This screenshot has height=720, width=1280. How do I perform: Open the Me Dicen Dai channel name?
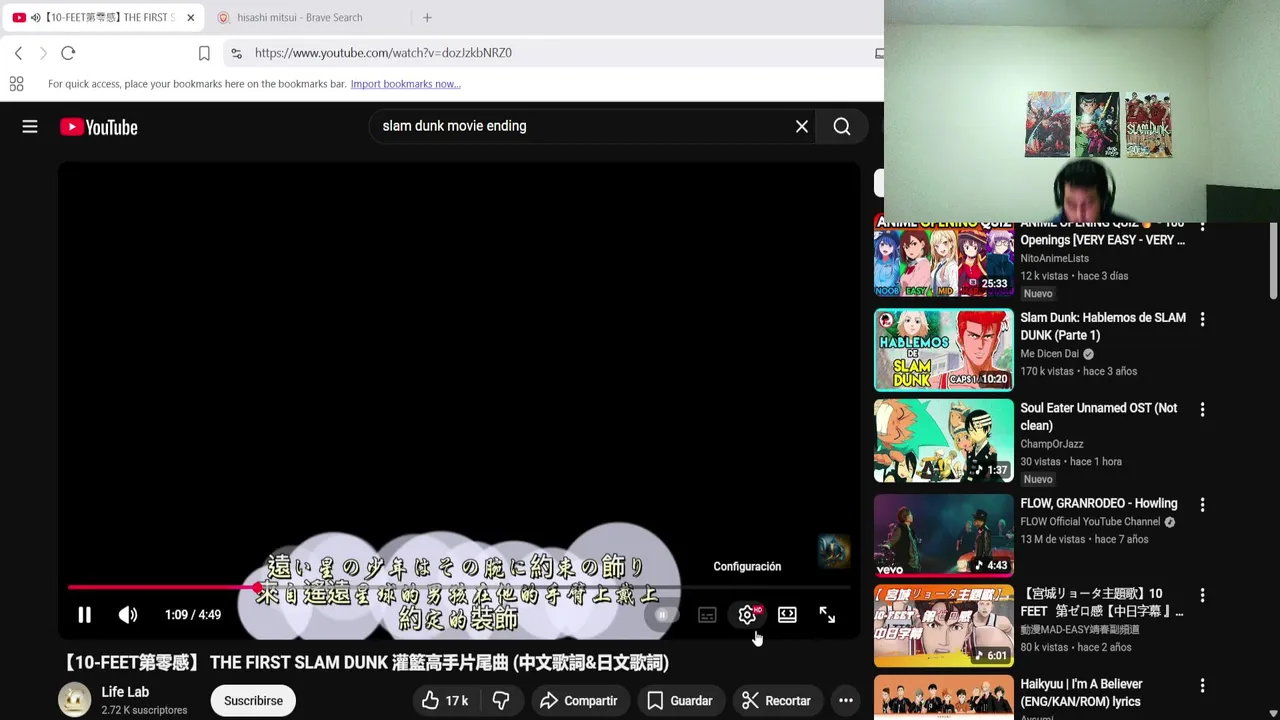[x=1049, y=354]
